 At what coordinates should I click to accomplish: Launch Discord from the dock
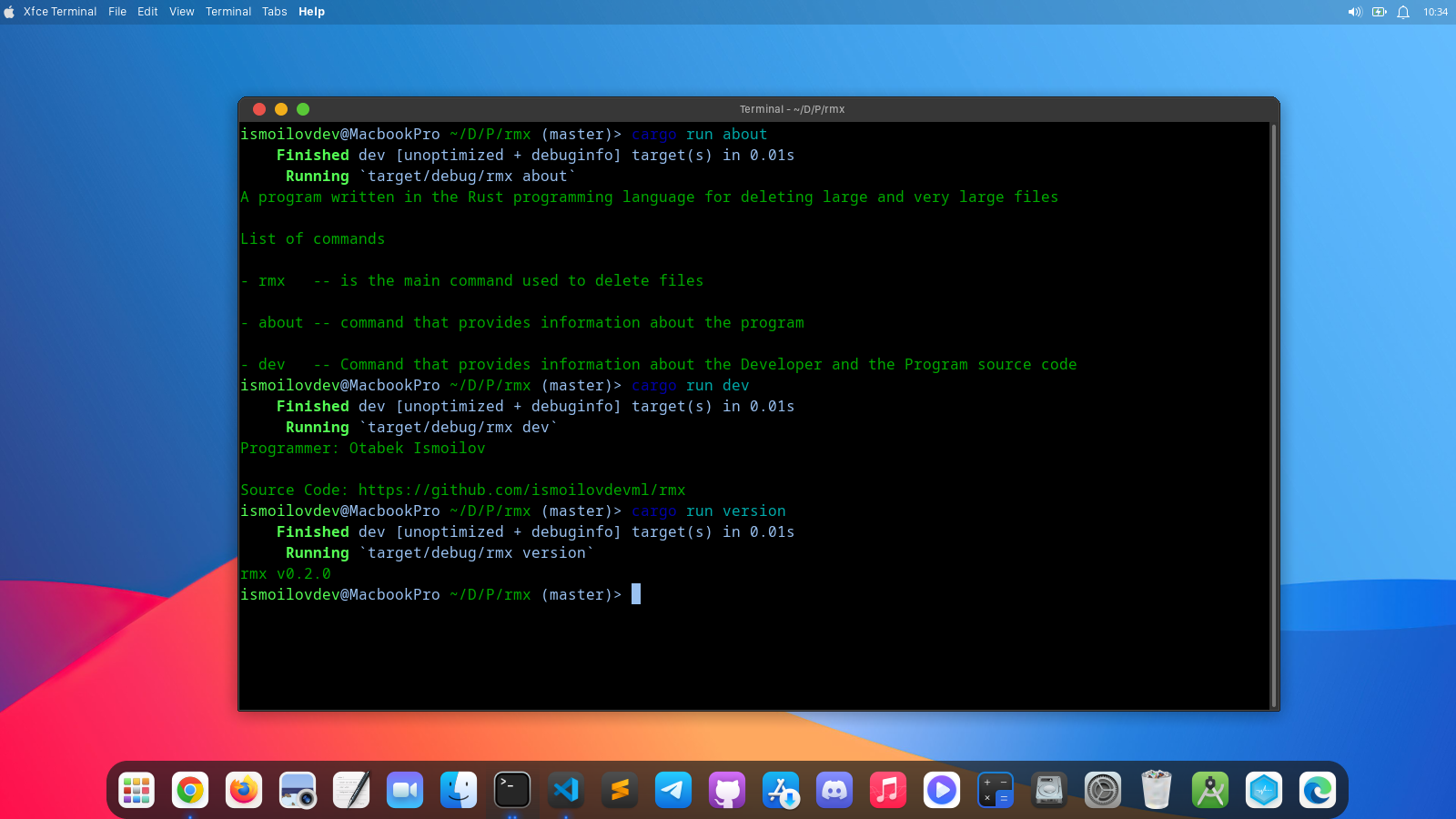pos(834,790)
